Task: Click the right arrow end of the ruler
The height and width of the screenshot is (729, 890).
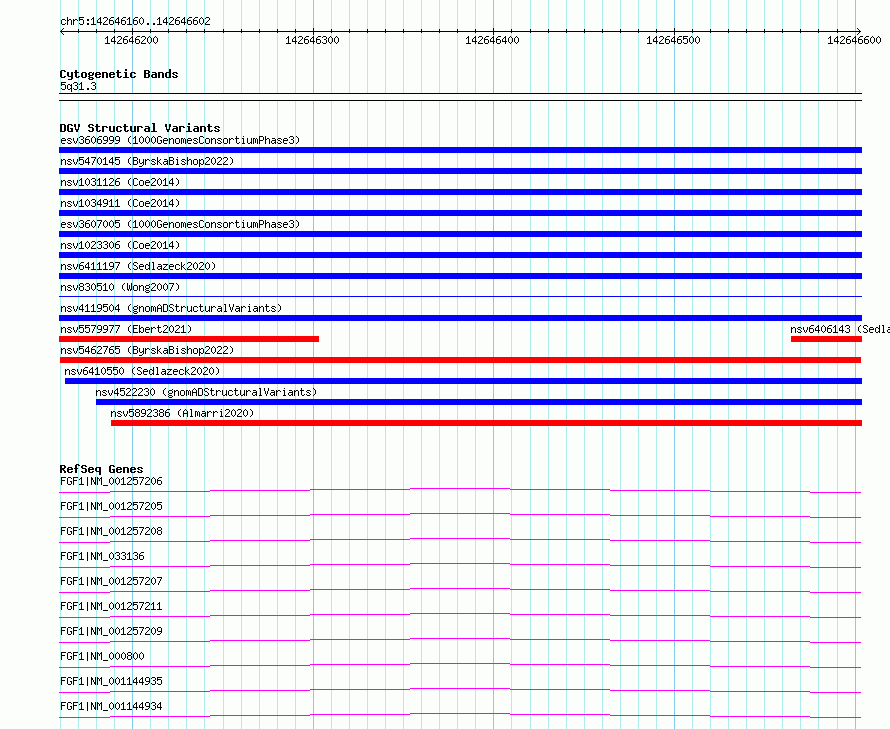Action: [859, 32]
